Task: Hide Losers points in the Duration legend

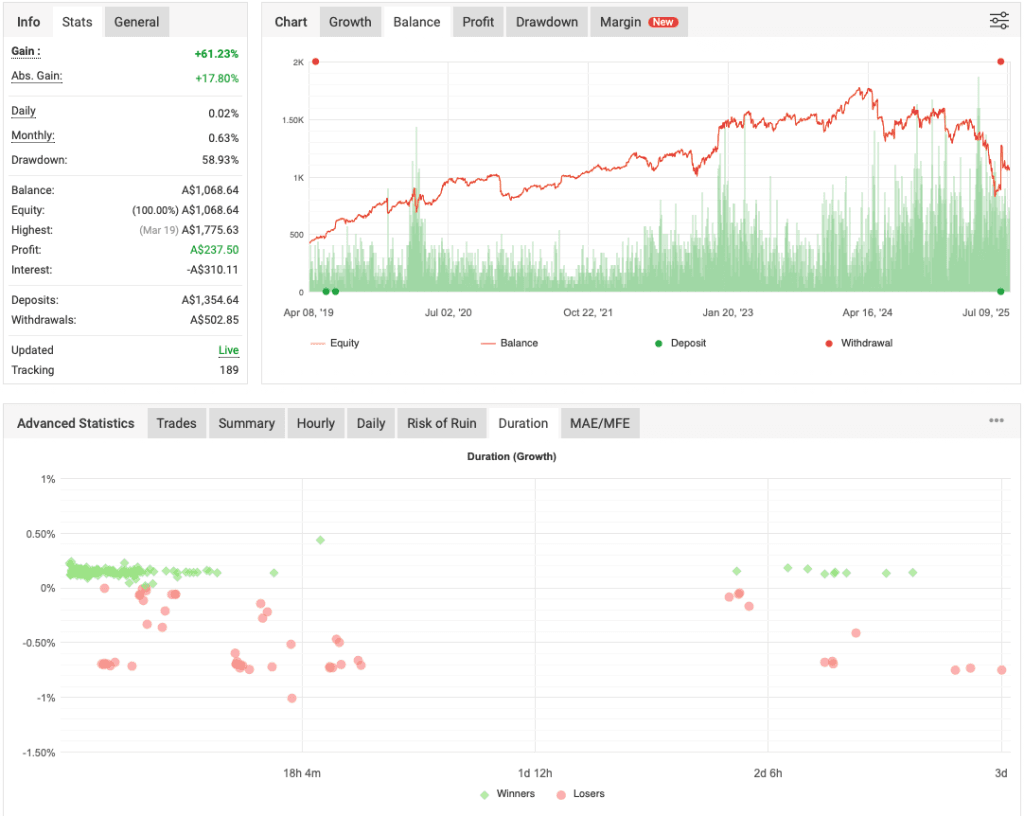Action: (x=576, y=794)
